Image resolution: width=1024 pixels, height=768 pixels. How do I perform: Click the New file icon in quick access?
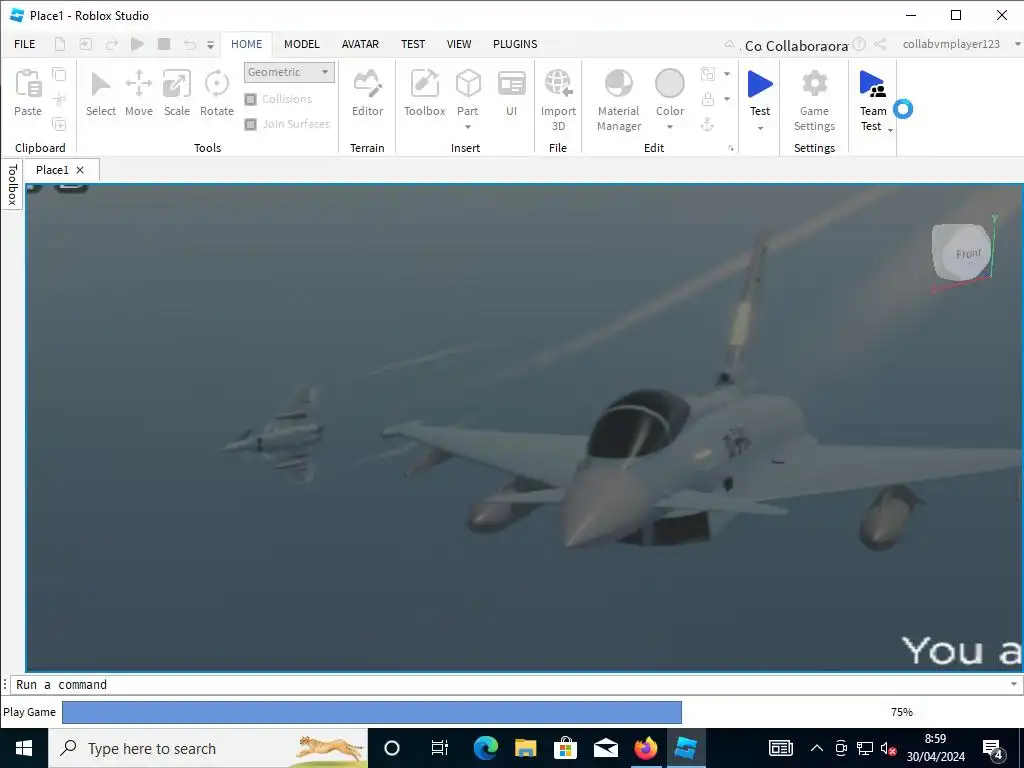click(x=59, y=44)
